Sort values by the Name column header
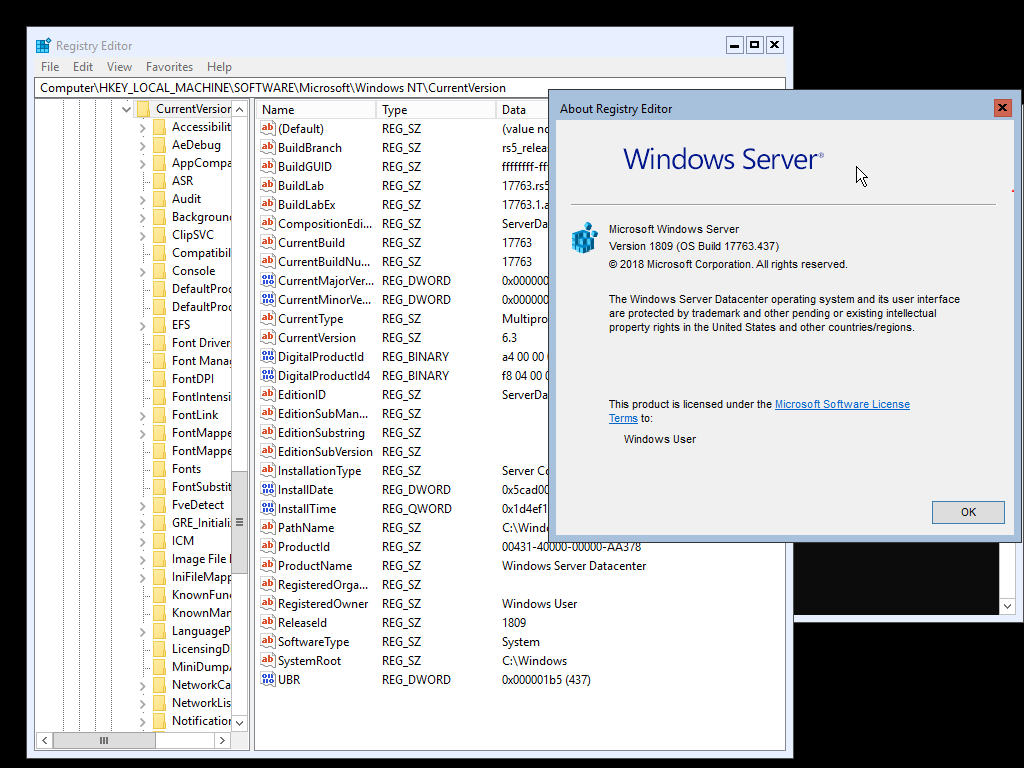 point(315,110)
